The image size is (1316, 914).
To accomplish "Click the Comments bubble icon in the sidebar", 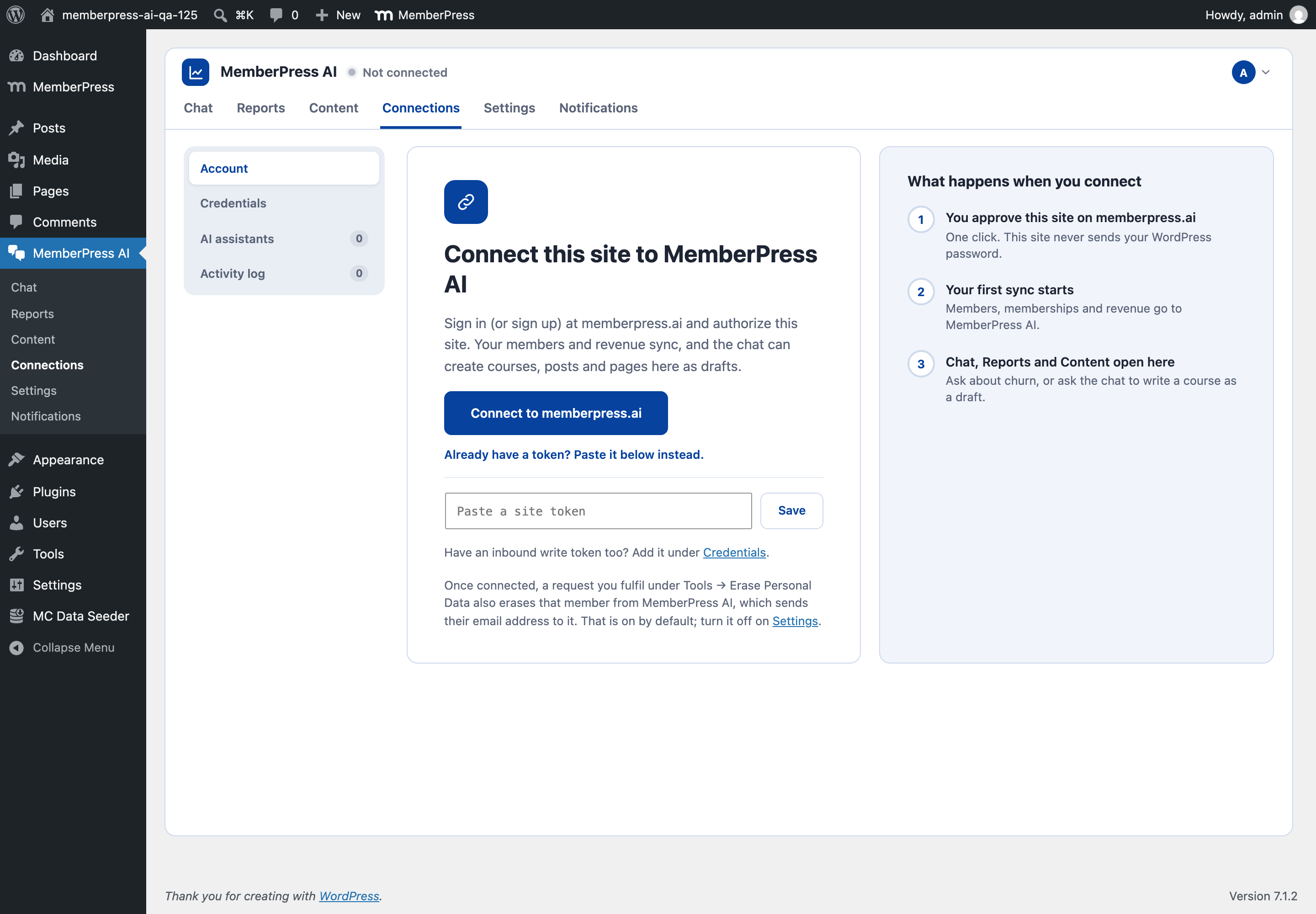I will (x=16, y=222).
